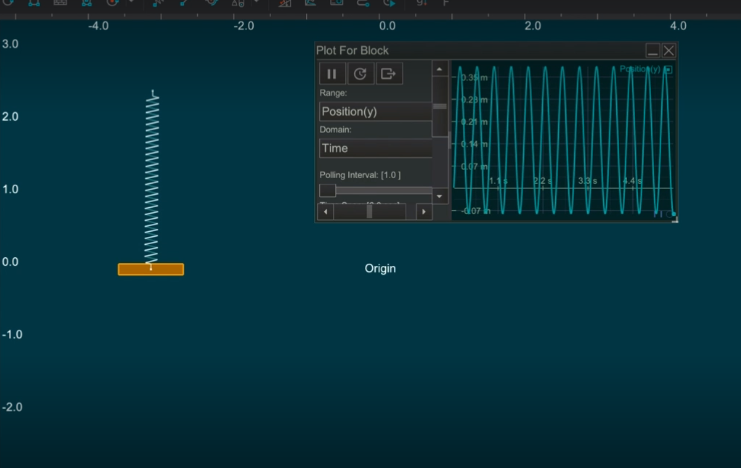Click the plot panel's vertical scroll down arrow
The height and width of the screenshot is (468, 741).
(439, 196)
